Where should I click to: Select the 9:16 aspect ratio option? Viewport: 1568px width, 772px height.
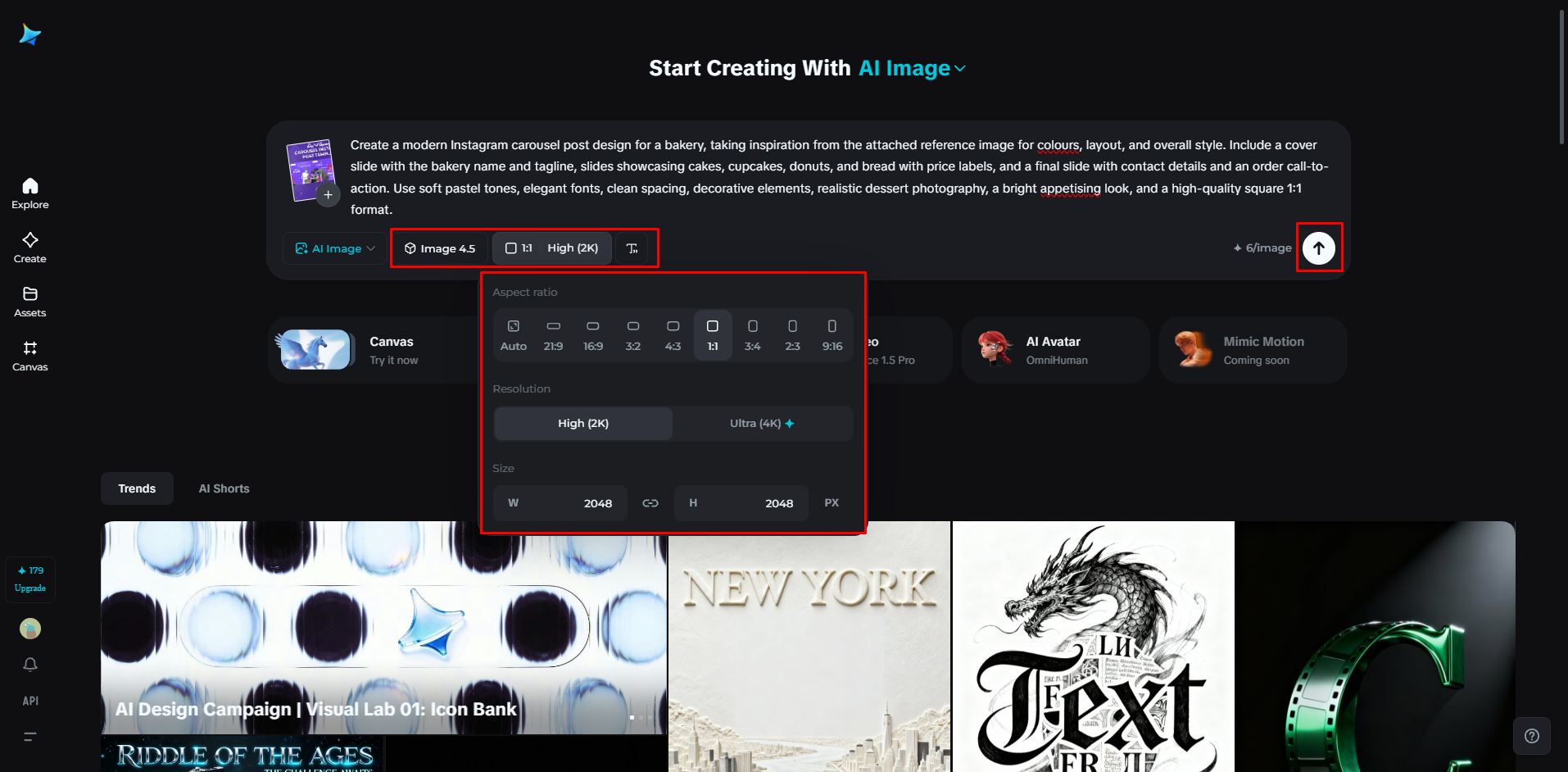coord(832,335)
